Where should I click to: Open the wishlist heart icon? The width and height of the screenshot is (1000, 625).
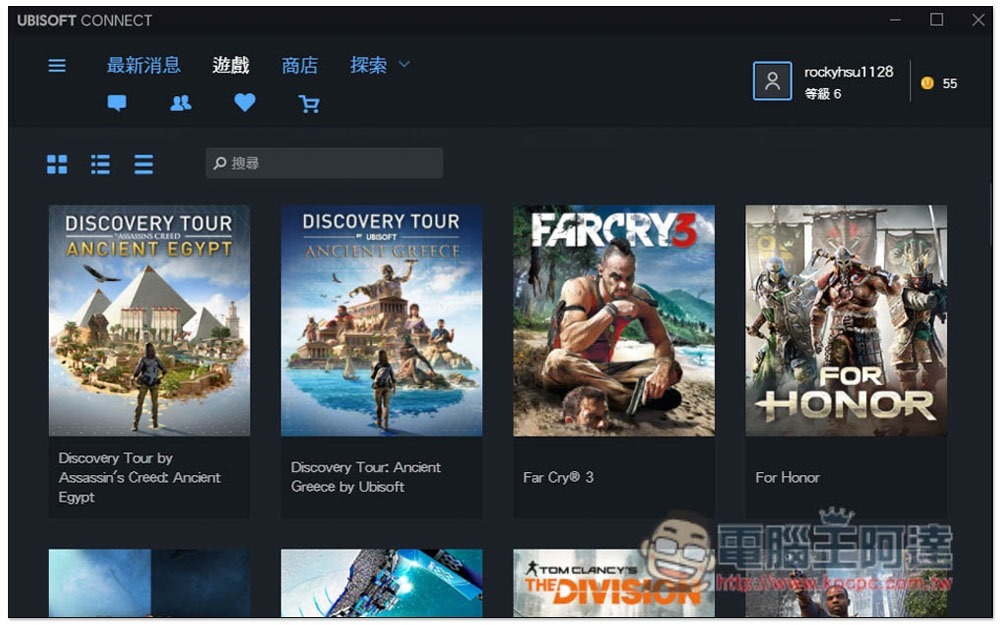[x=245, y=103]
